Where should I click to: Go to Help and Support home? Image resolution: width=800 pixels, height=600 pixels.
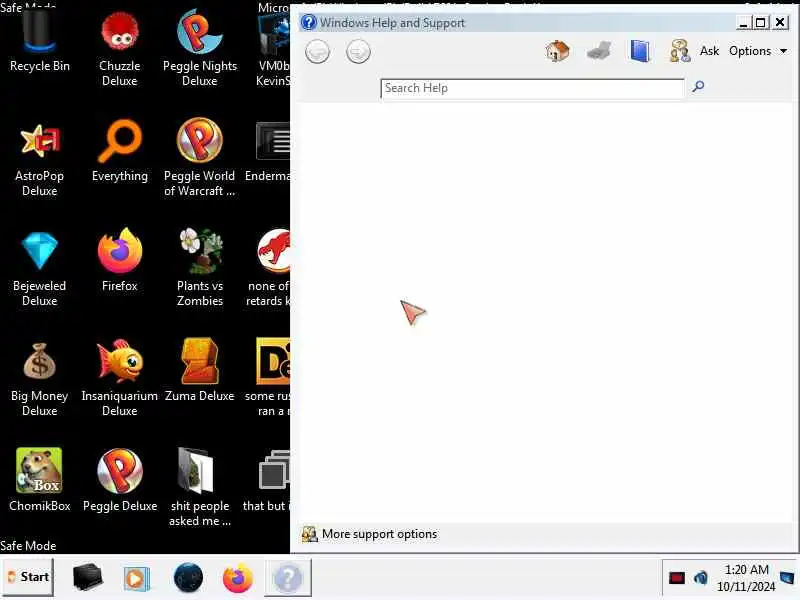click(x=557, y=51)
